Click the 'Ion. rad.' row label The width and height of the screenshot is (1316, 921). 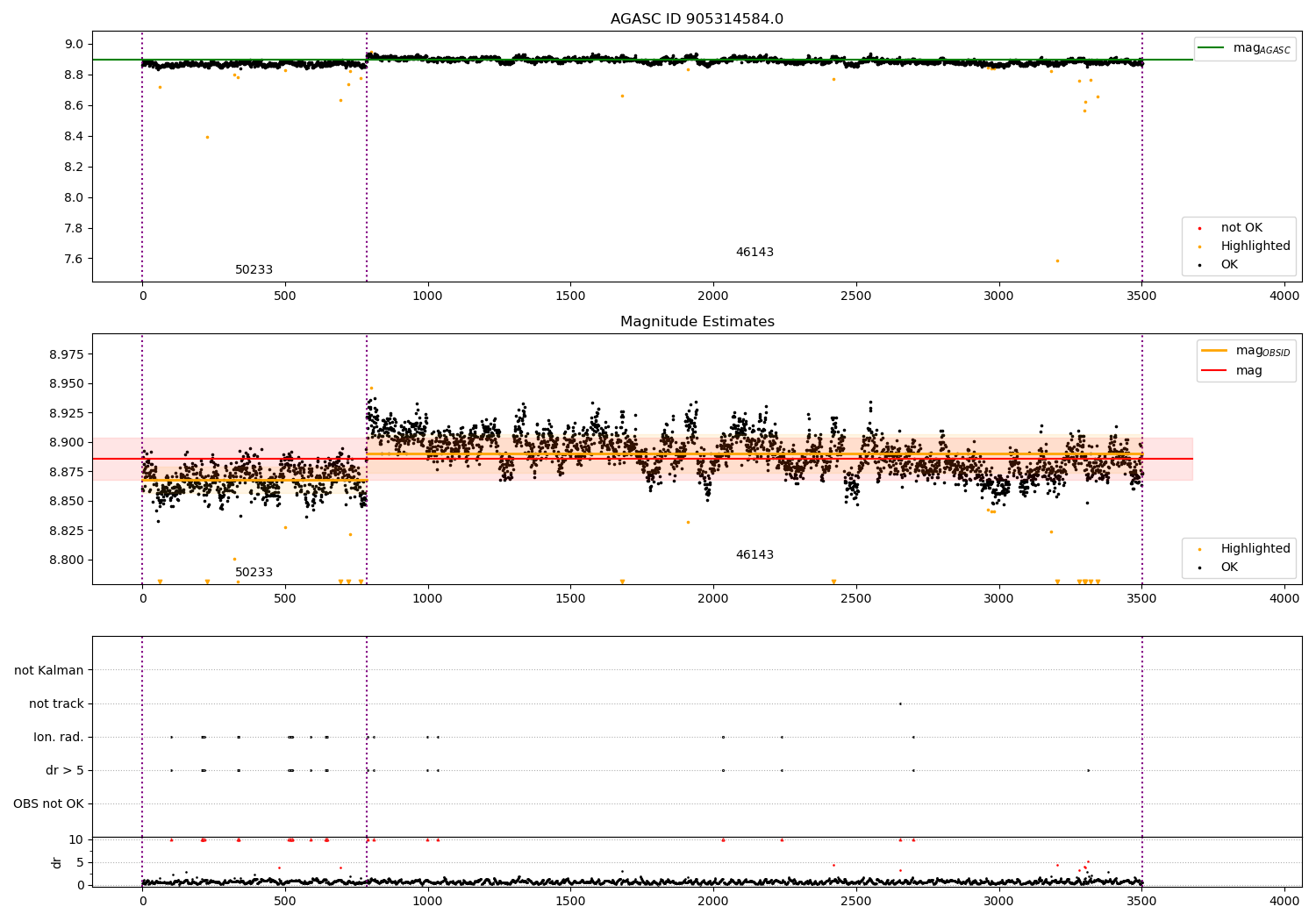point(59,737)
